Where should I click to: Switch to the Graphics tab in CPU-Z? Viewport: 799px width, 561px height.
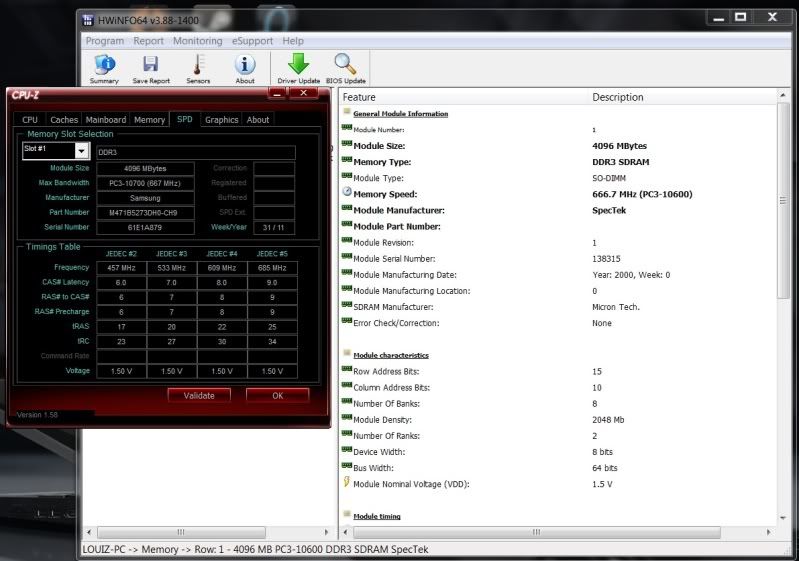tap(221, 120)
